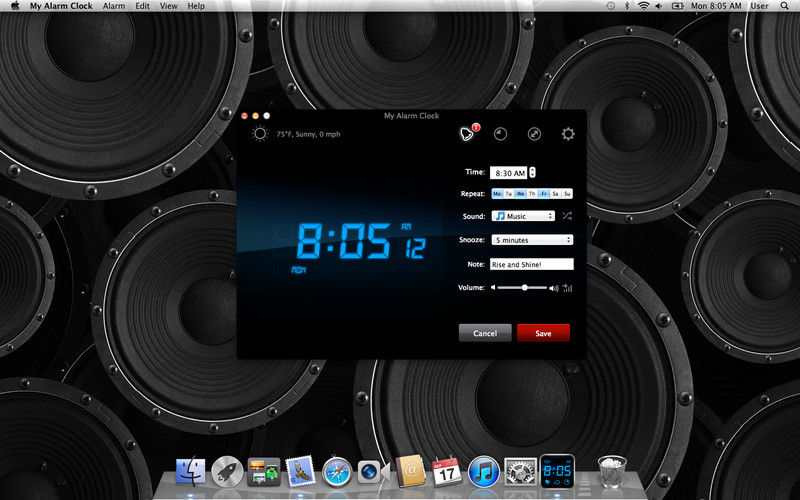
Task: Open Mail stamp icon in dock
Action: pyautogui.click(x=300, y=470)
